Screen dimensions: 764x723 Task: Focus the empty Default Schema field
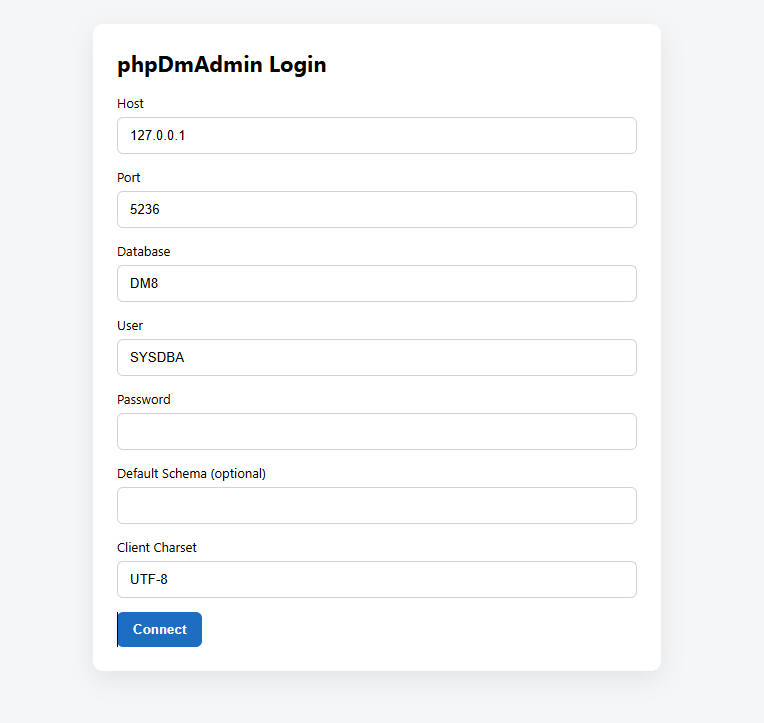click(x=376, y=506)
